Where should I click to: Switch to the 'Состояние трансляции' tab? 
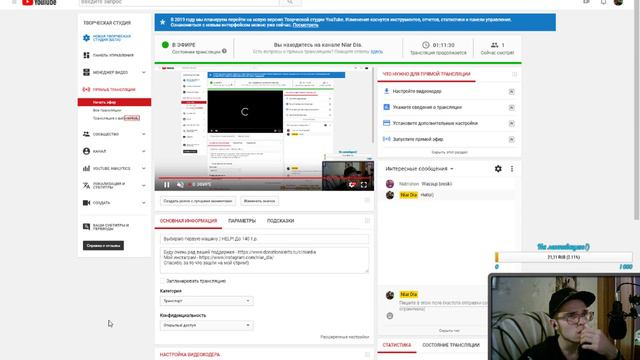tap(451, 345)
